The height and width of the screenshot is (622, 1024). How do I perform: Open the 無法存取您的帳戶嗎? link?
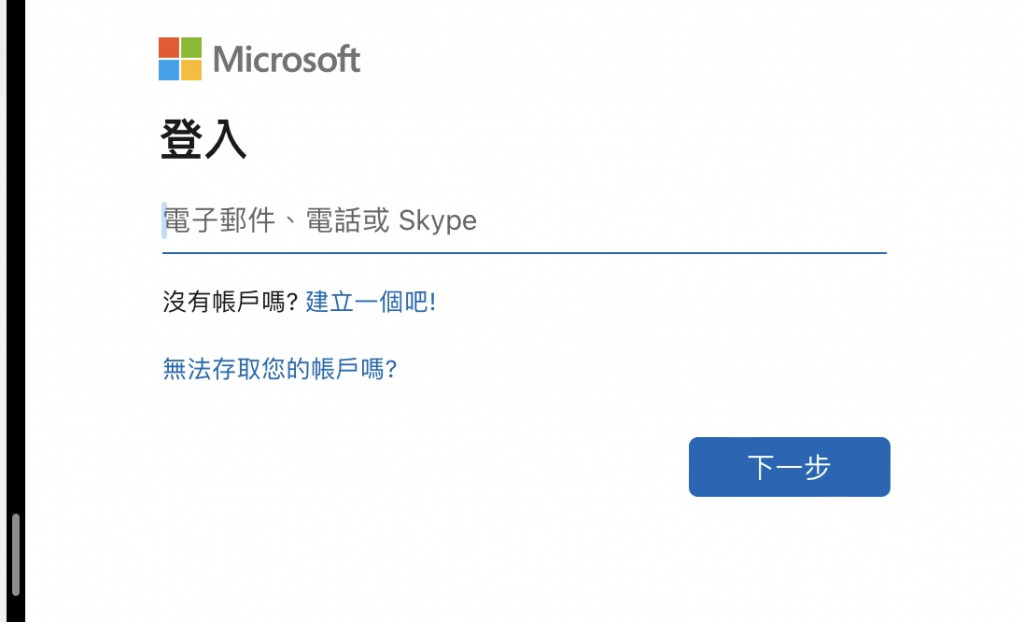[x=280, y=369]
